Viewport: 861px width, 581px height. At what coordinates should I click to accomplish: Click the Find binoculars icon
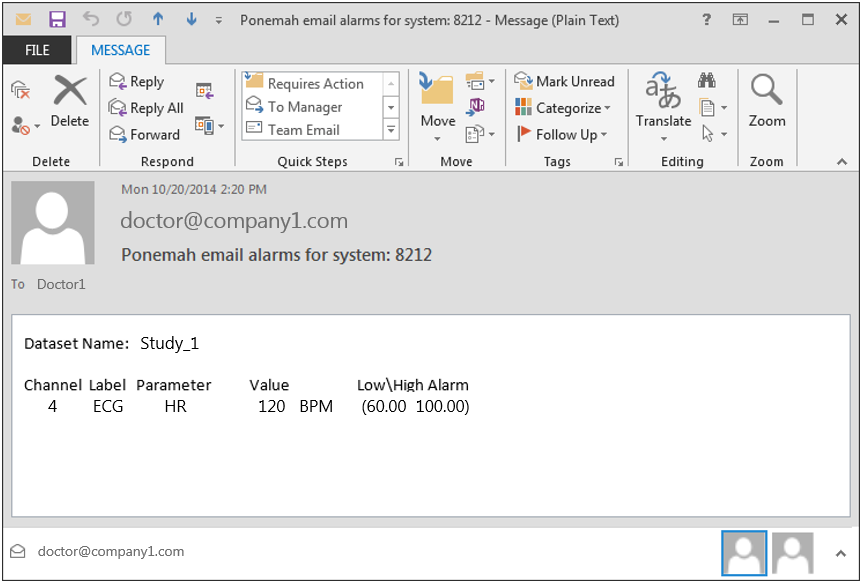point(707,78)
